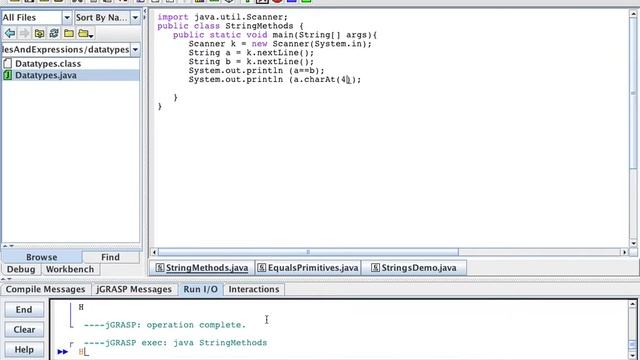Image resolution: width=640 pixels, height=360 pixels.
Task: Click the green Datatypes.java file icon
Action: [7, 75]
